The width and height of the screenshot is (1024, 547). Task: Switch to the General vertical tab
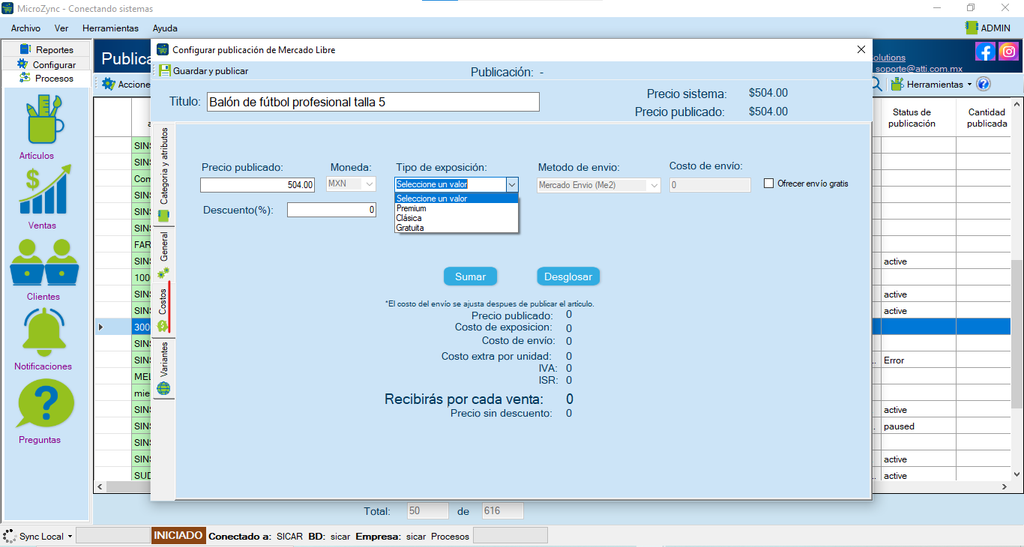164,255
